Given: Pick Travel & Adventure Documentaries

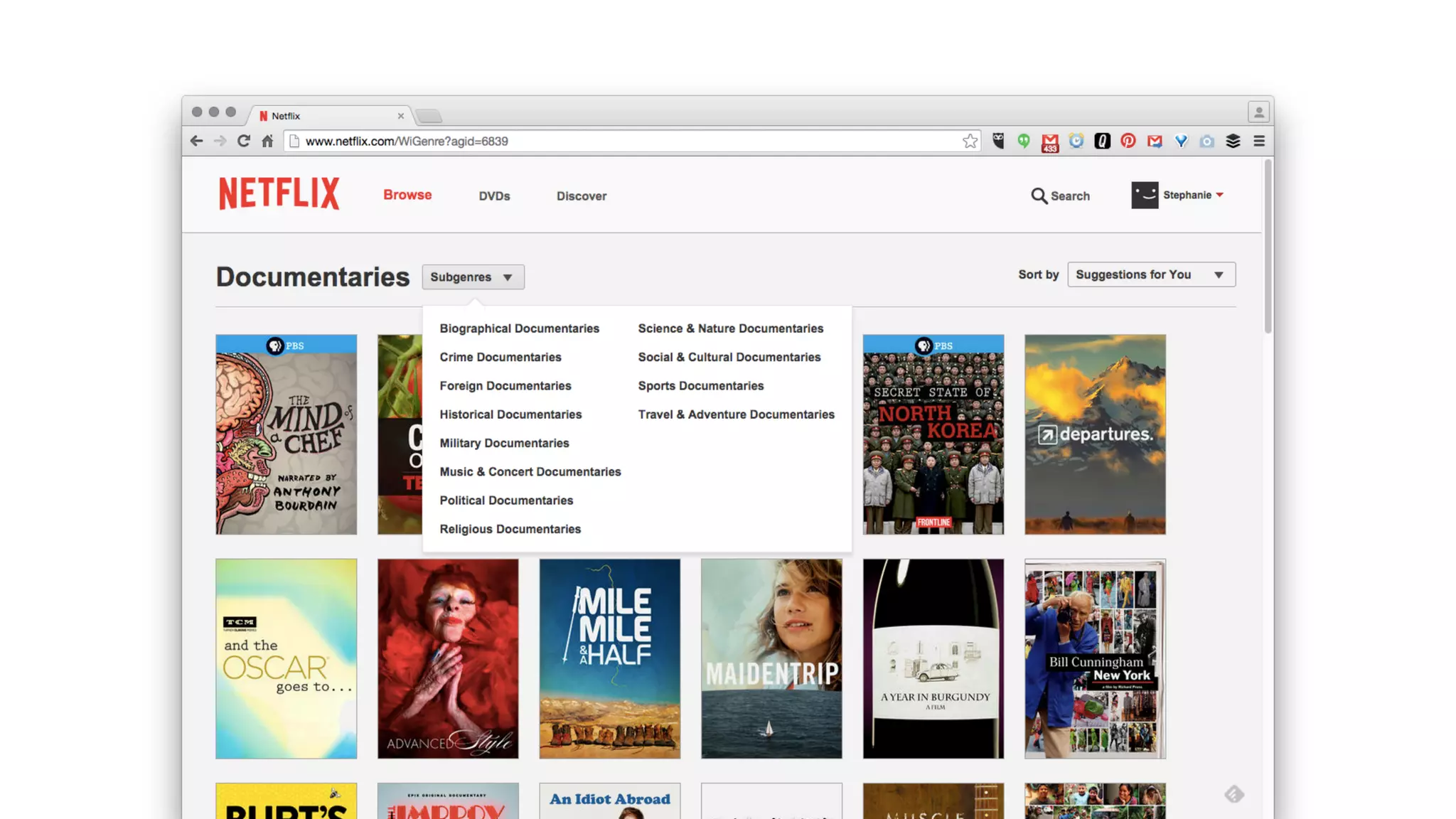Looking at the screenshot, I should 736,414.
